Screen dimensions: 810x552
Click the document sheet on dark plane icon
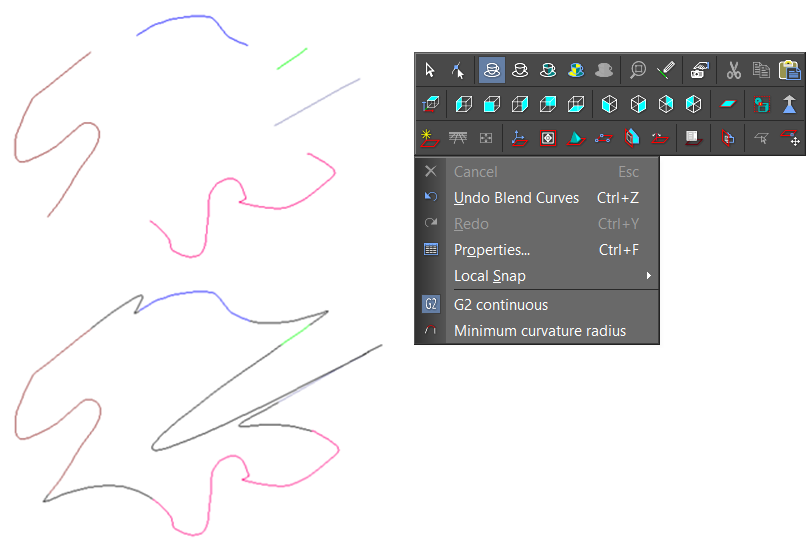tap(693, 138)
